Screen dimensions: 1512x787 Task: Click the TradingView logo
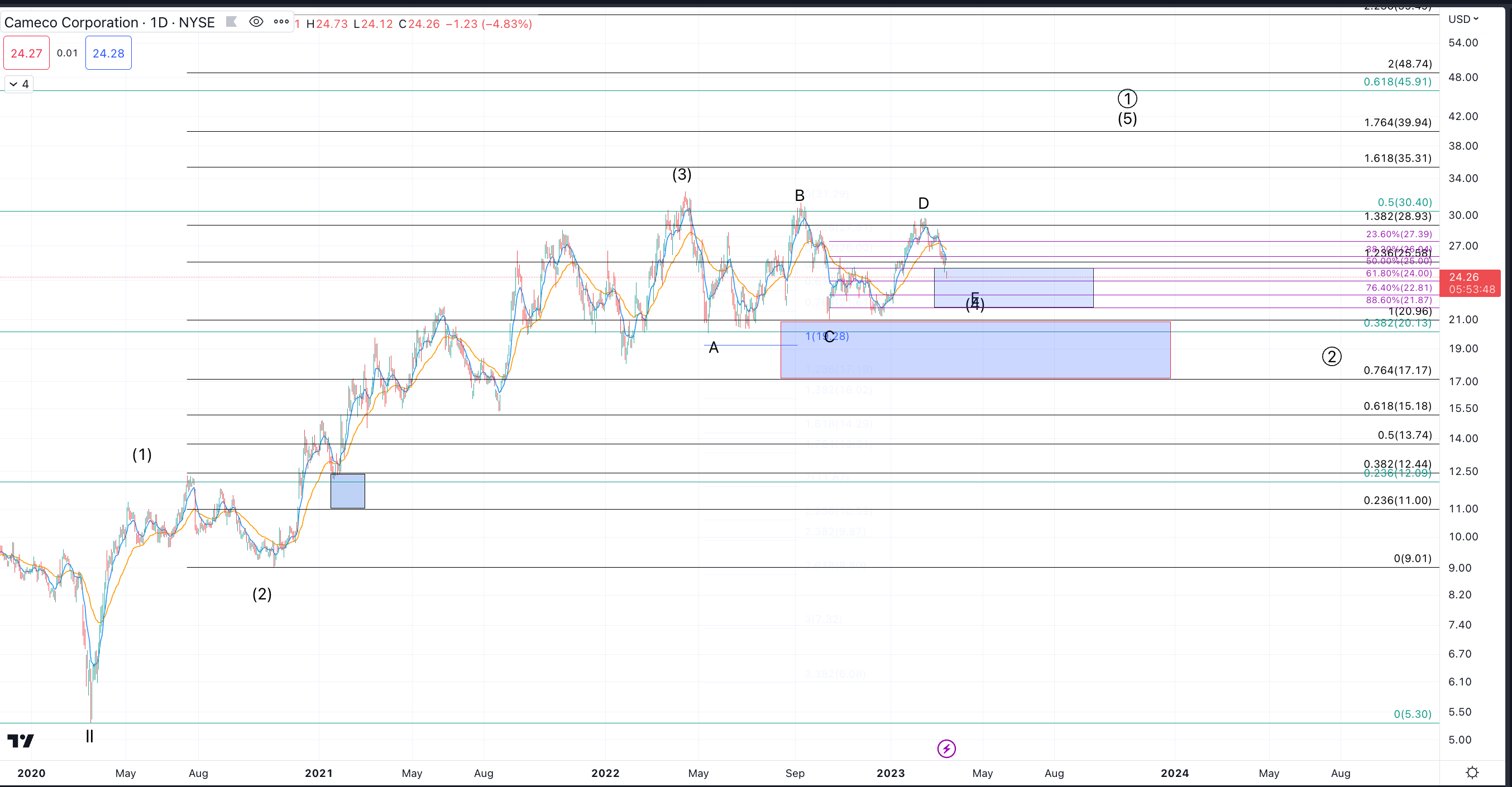pos(21,741)
